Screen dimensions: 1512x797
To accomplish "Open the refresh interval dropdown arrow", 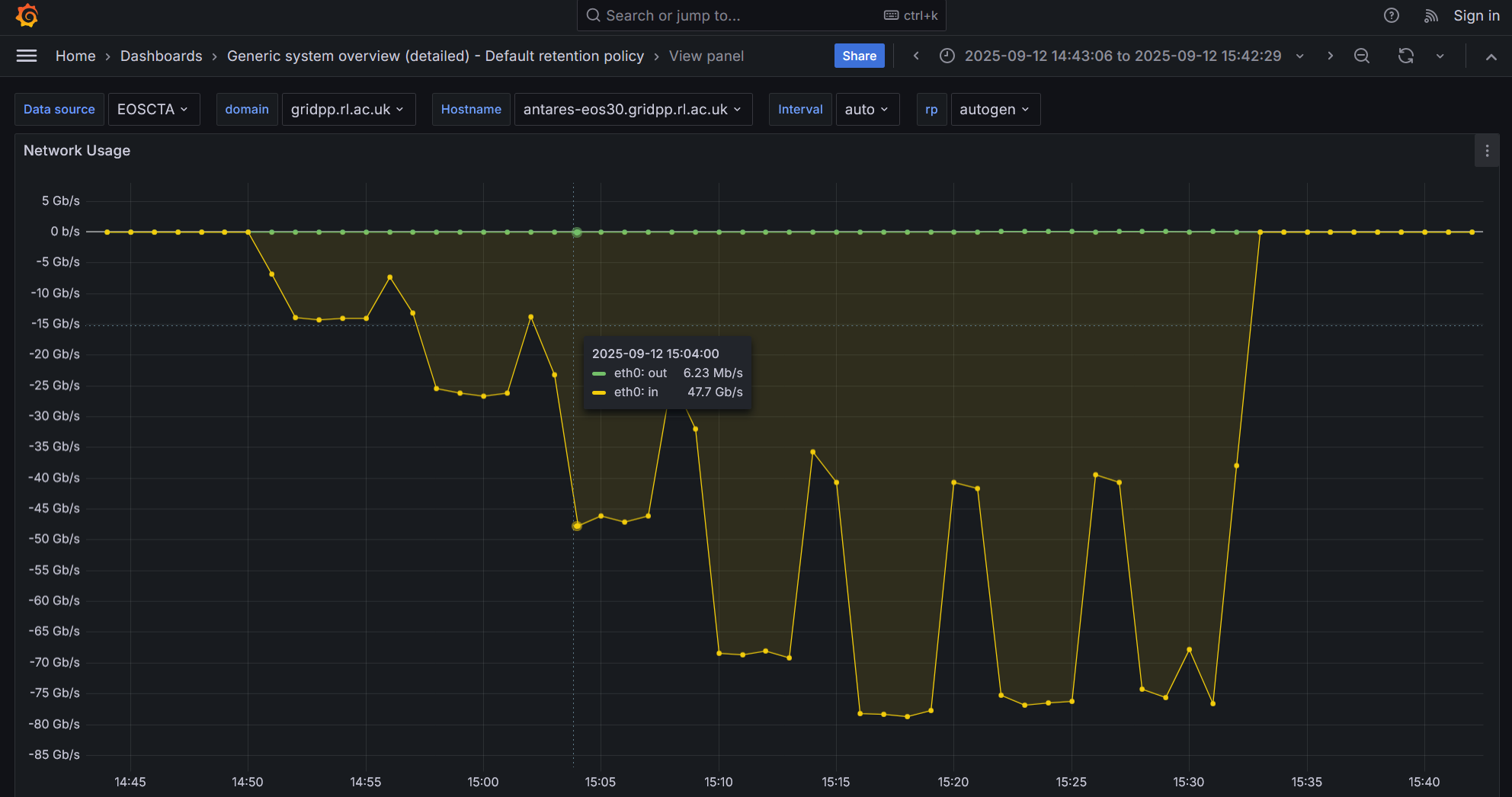I will tap(1440, 56).
